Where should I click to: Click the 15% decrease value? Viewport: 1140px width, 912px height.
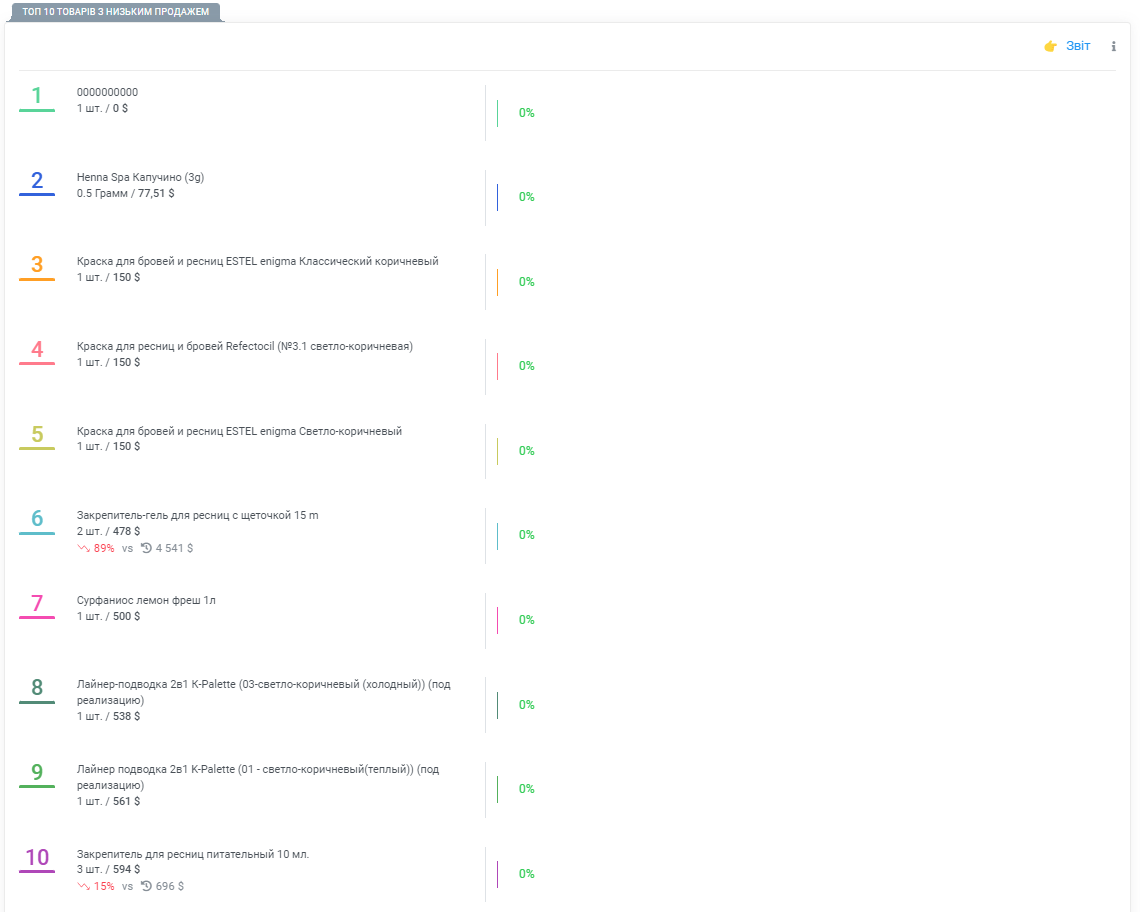coord(104,887)
